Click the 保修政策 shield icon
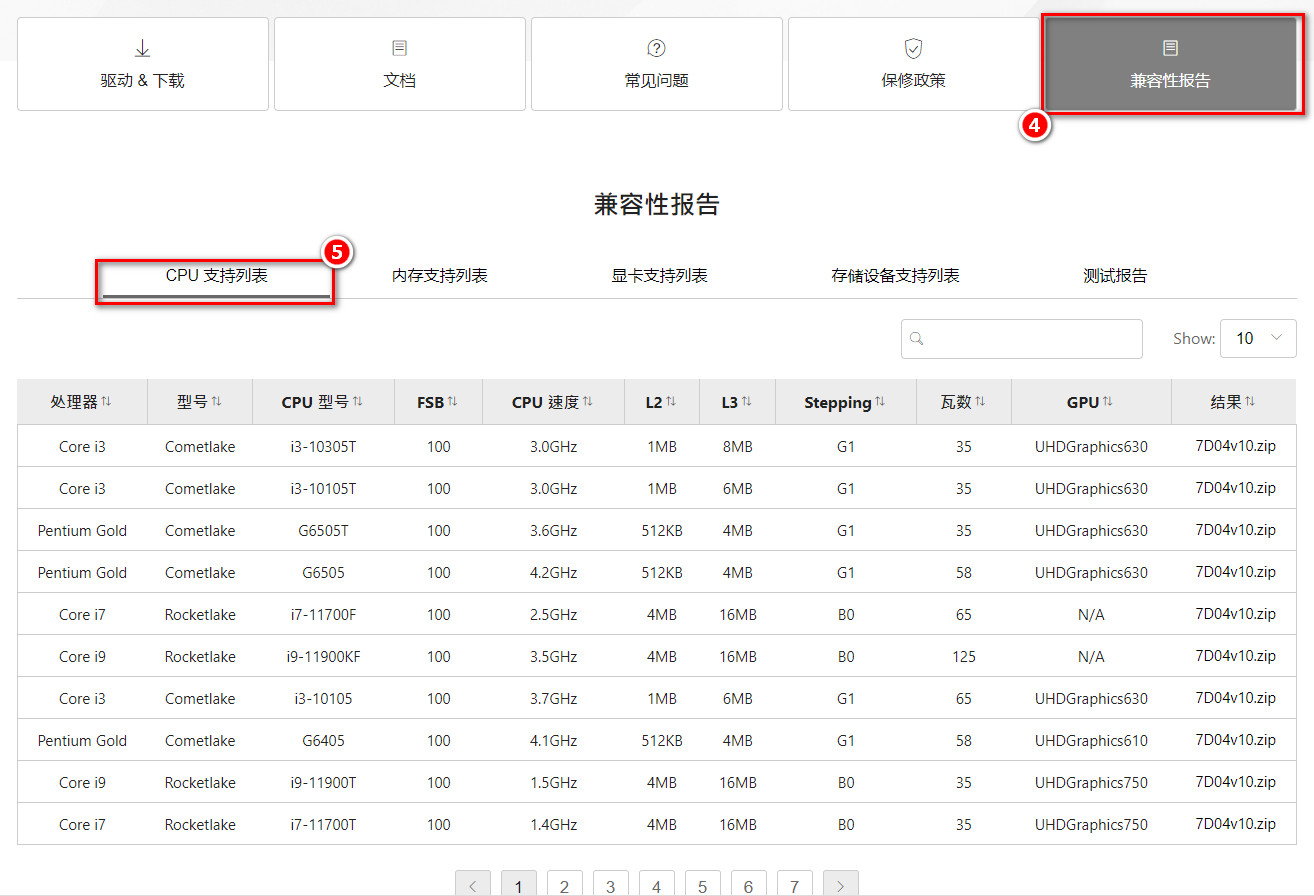 point(913,48)
